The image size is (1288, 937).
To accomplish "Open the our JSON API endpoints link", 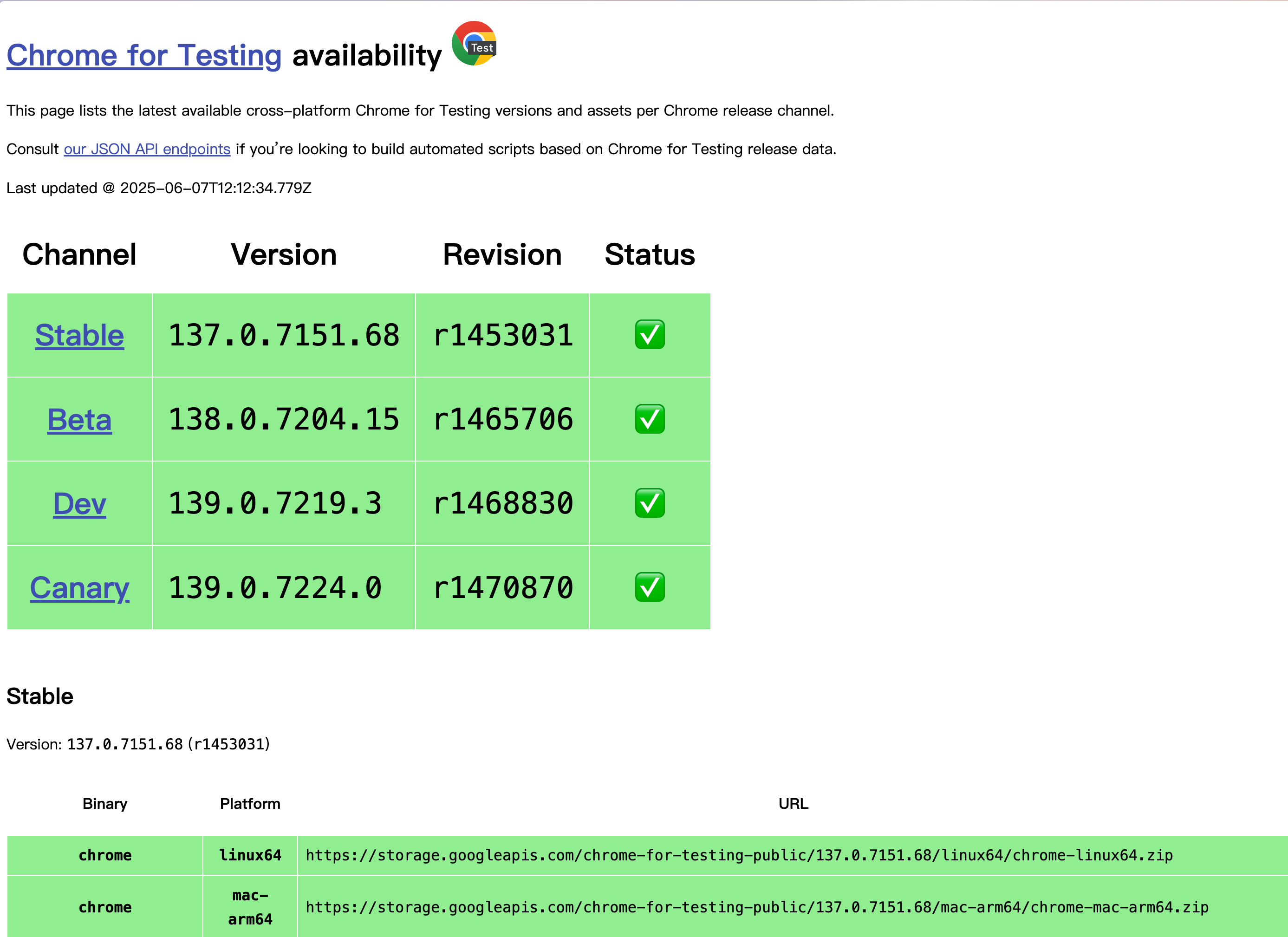I will [147, 150].
